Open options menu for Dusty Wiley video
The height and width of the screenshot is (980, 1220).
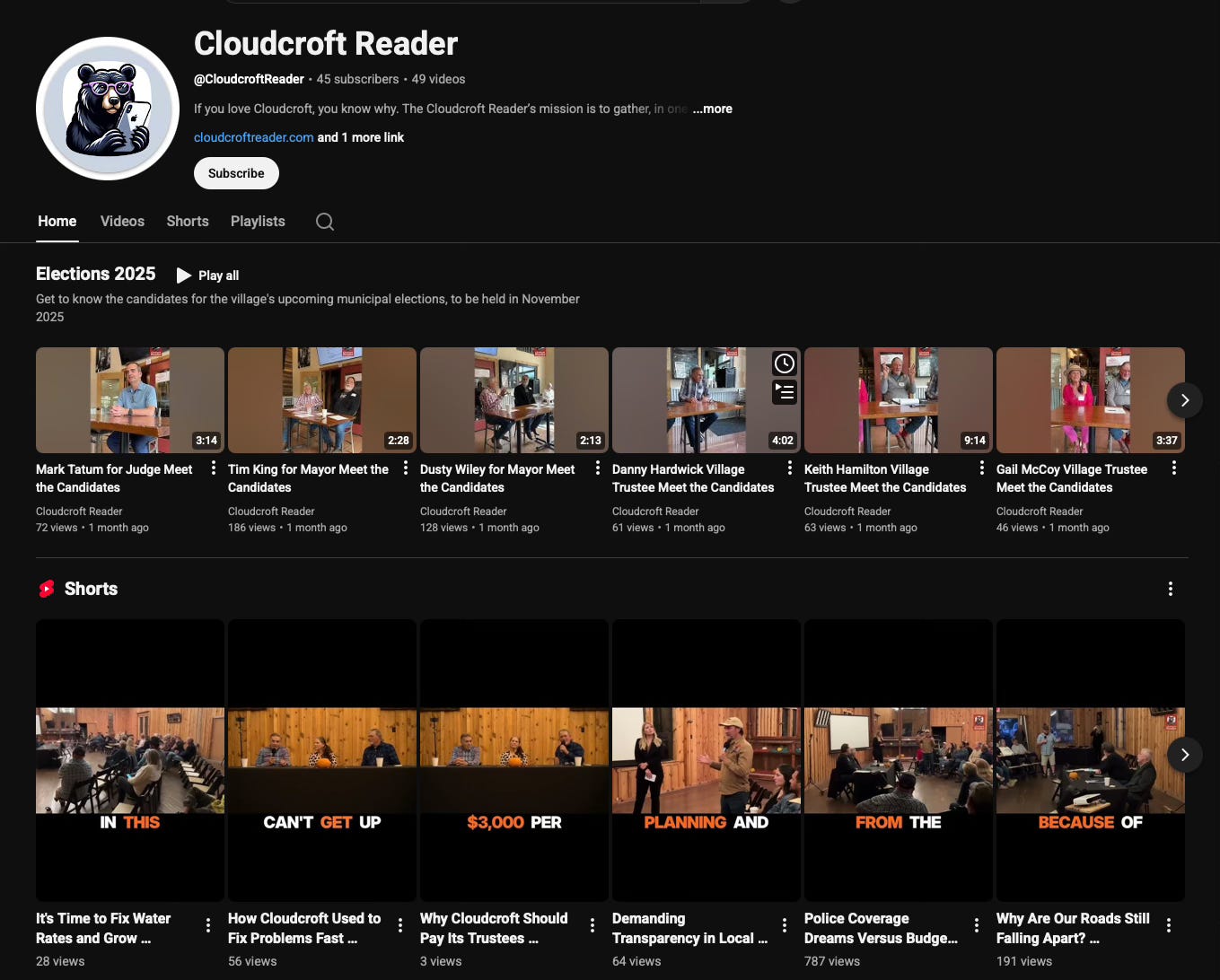[x=598, y=468]
